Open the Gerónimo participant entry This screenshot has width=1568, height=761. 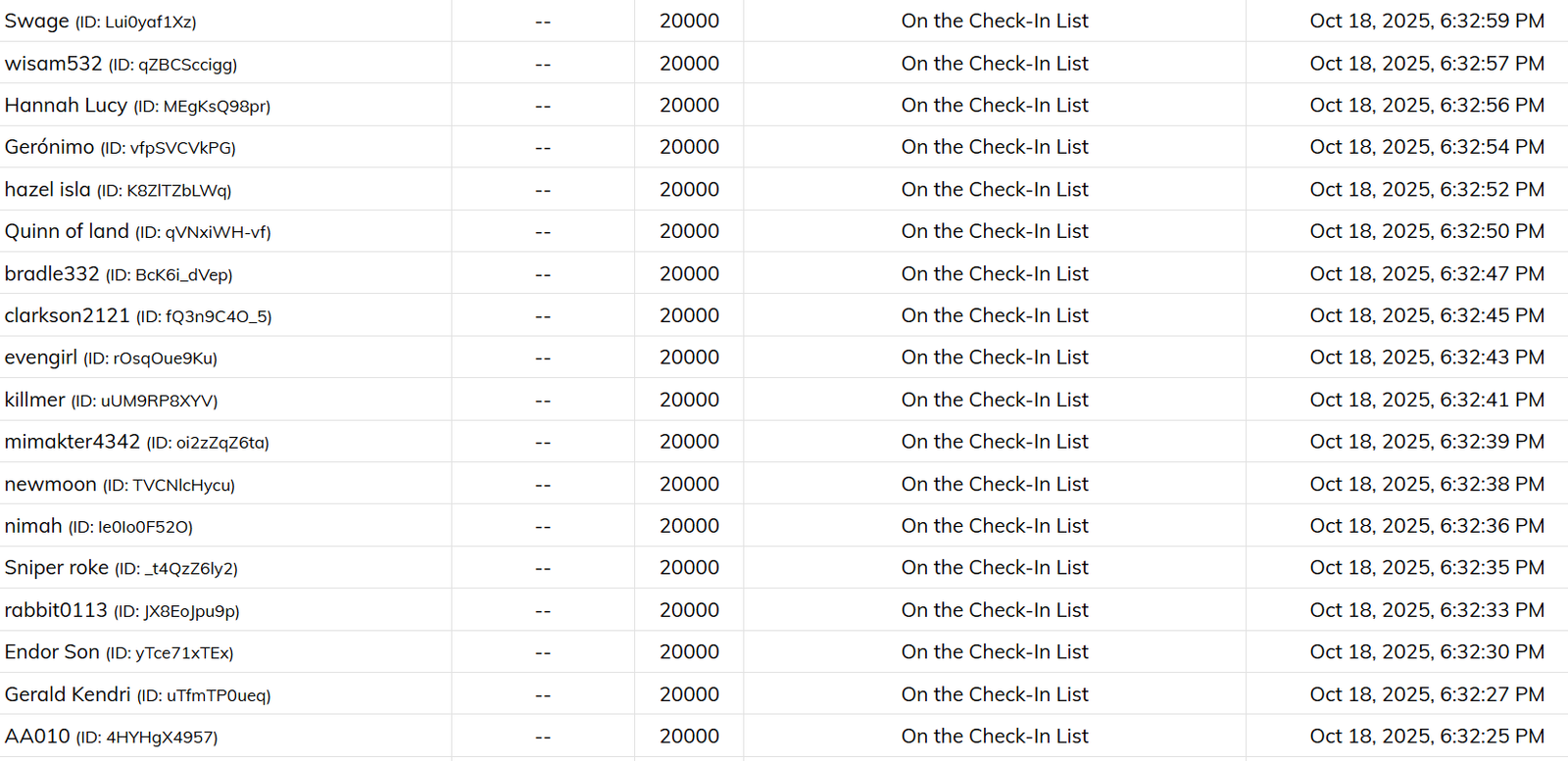click(x=49, y=148)
